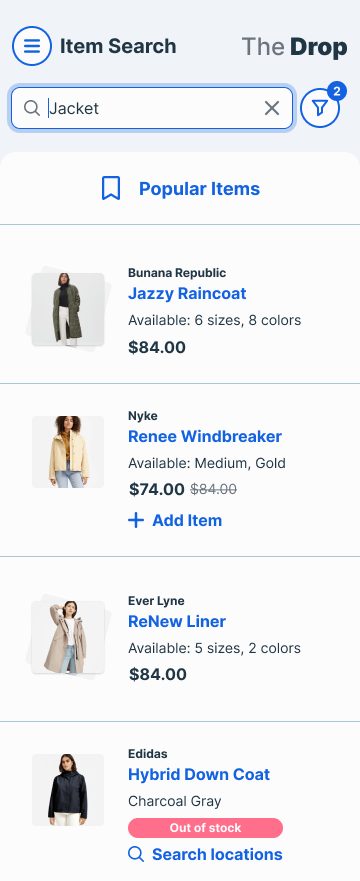Click the Popular Items bookmark icon
This screenshot has height=881, width=360.
[x=111, y=188]
